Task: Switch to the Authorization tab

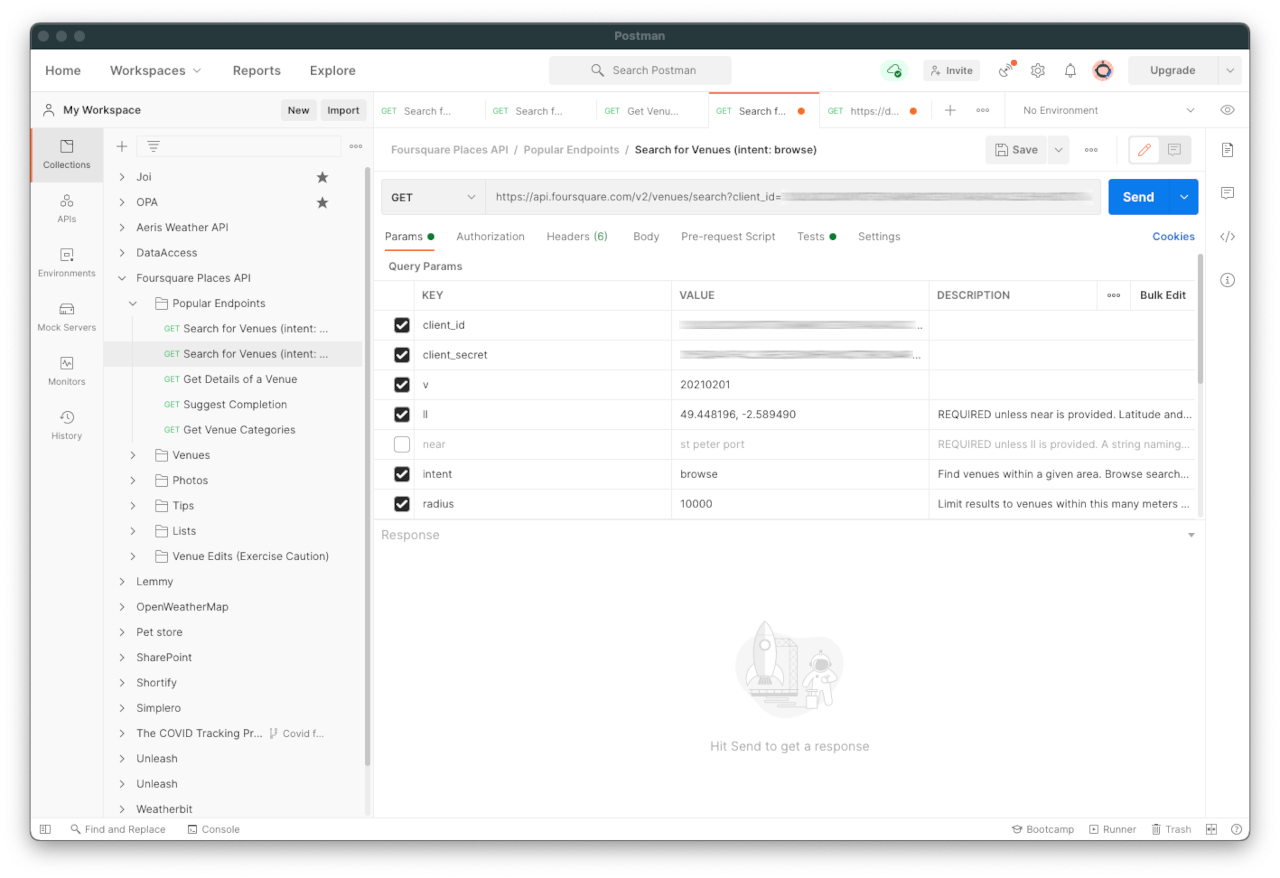Action: click(490, 237)
